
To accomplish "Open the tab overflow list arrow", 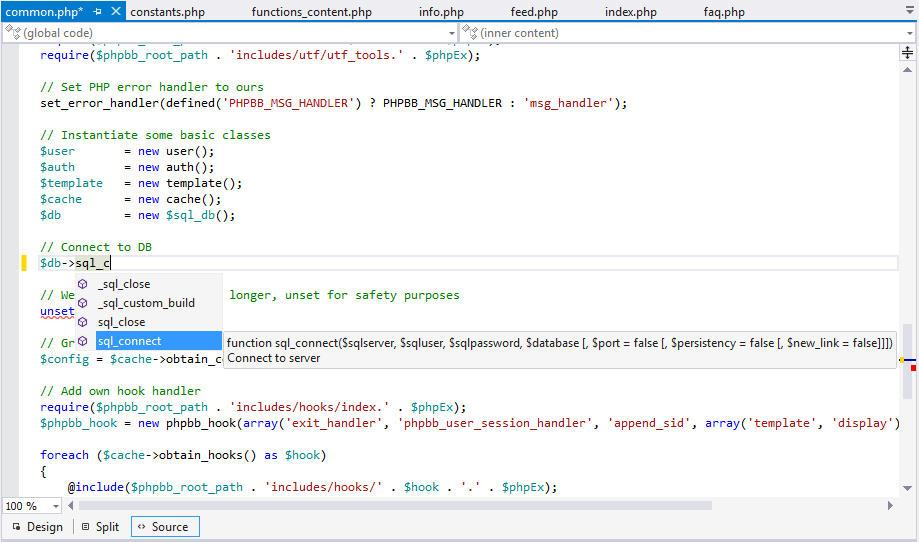I will (x=909, y=10).
